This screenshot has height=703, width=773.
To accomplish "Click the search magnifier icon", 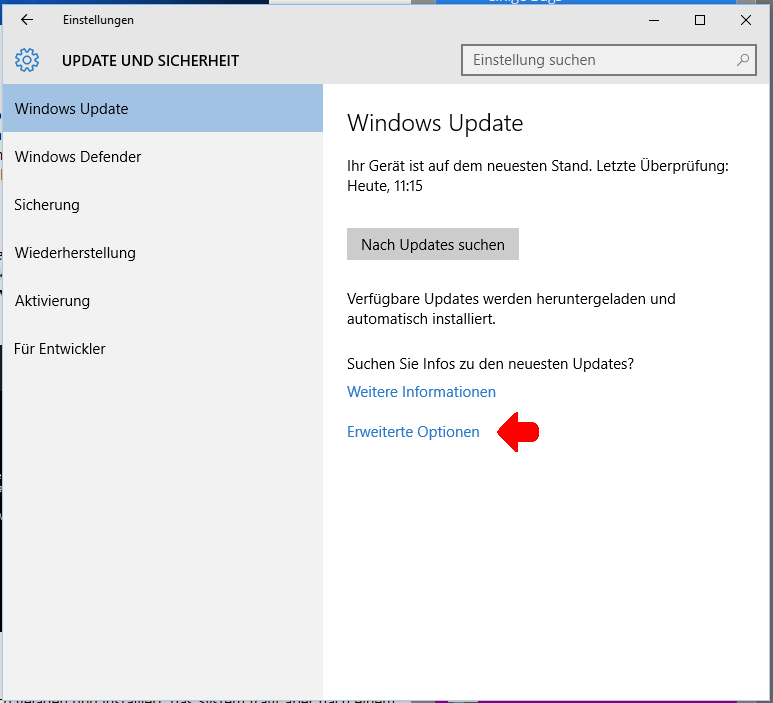I will click(x=743, y=60).
